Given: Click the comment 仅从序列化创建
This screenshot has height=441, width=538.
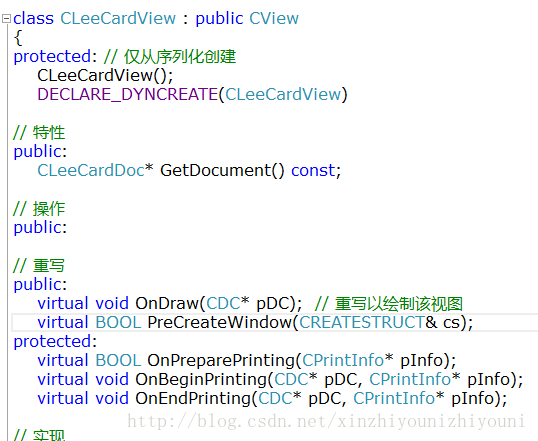Looking at the screenshot, I should 180,57.
